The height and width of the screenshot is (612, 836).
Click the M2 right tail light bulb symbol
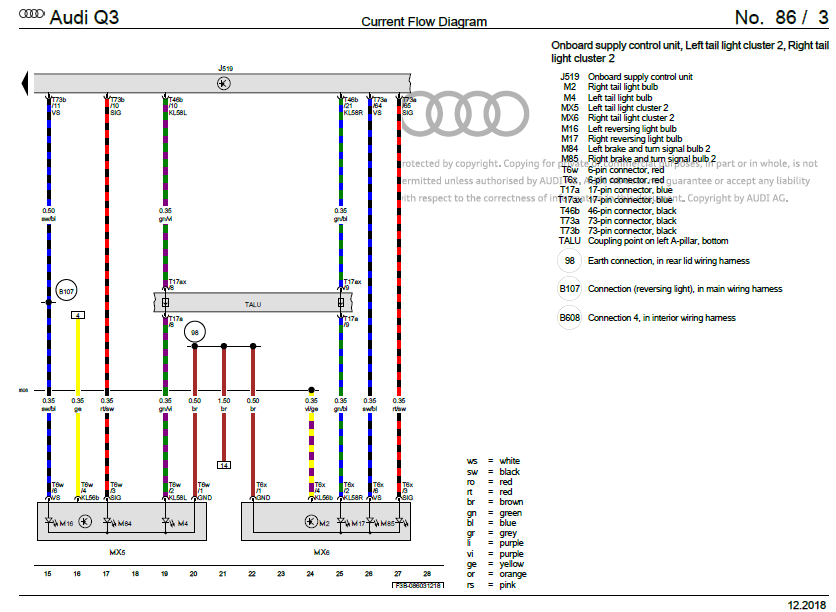pos(310,521)
